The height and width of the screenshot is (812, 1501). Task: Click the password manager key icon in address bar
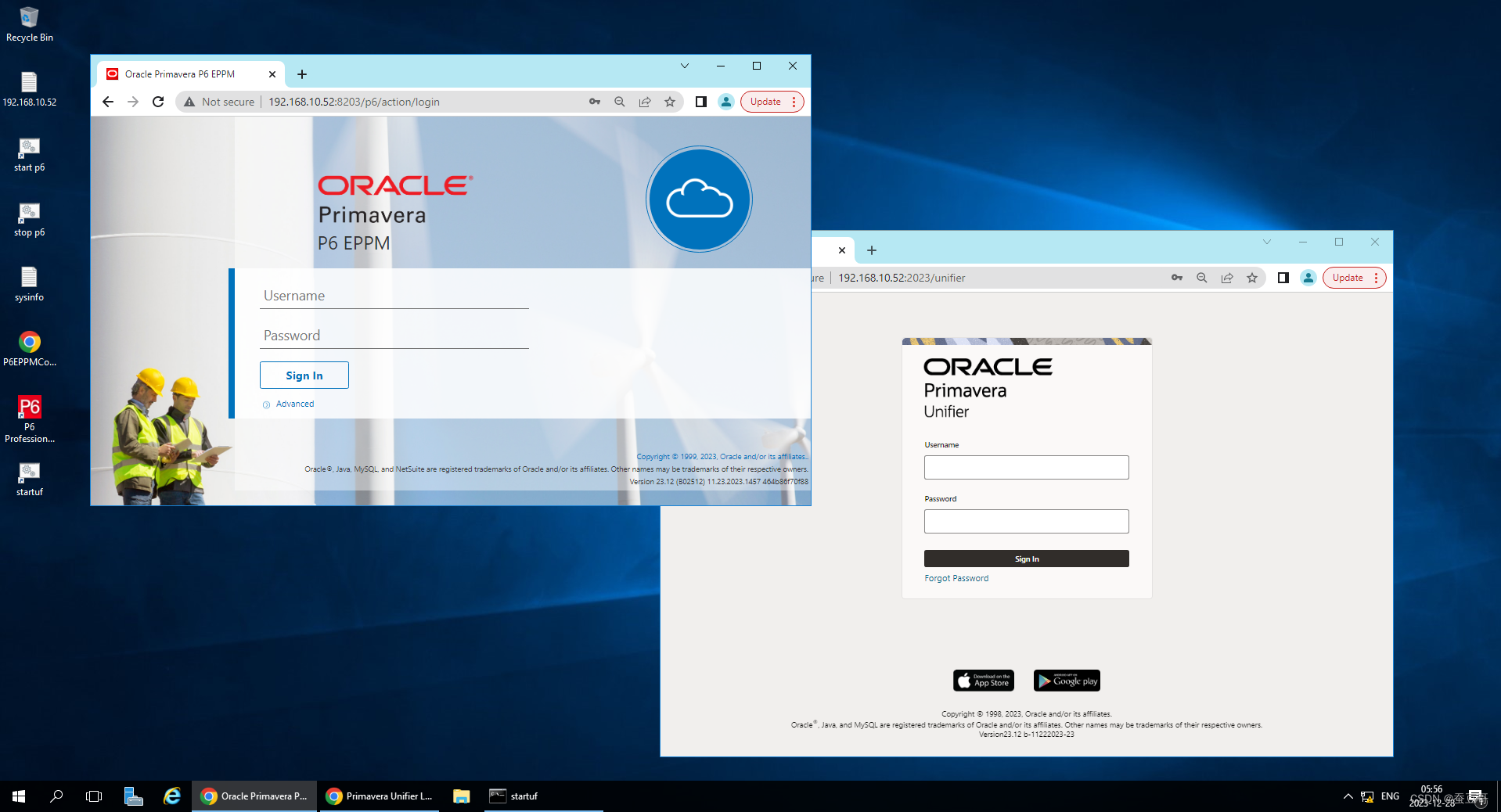tap(595, 102)
